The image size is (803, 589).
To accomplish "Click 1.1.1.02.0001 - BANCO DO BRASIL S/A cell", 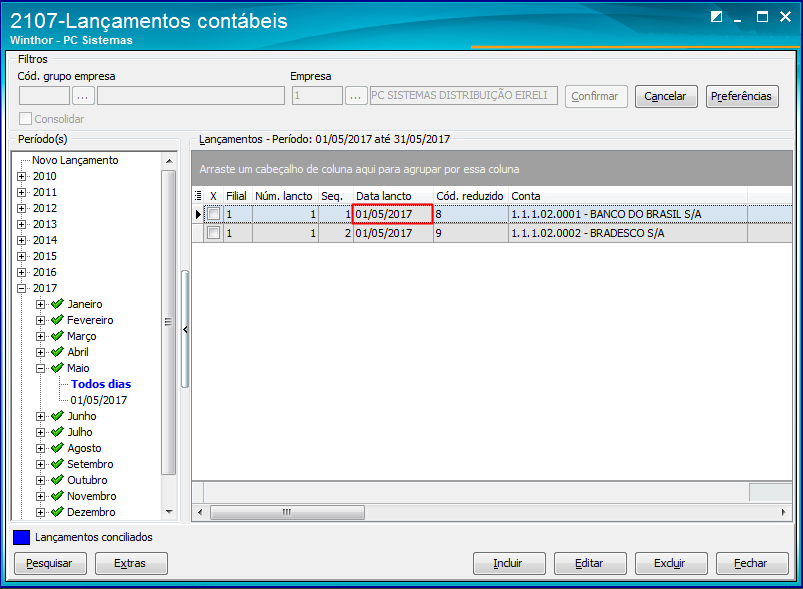I will (x=627, y=214).
